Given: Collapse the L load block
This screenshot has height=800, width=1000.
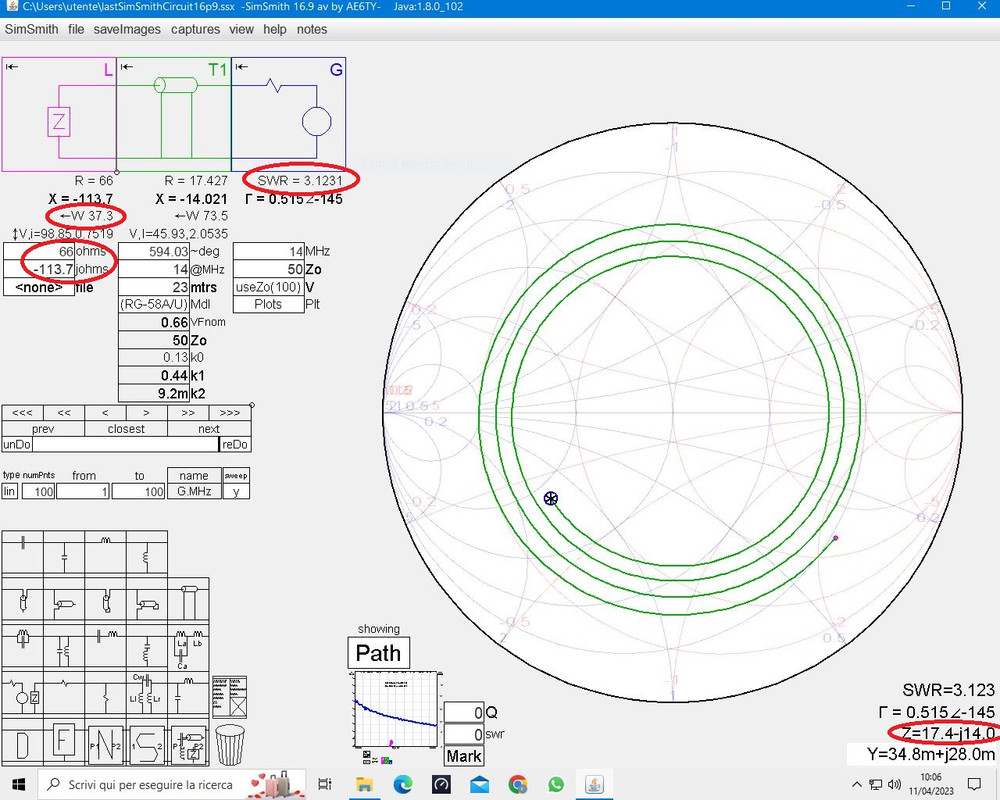Looking at the screenshot, I should coord(12,66).
